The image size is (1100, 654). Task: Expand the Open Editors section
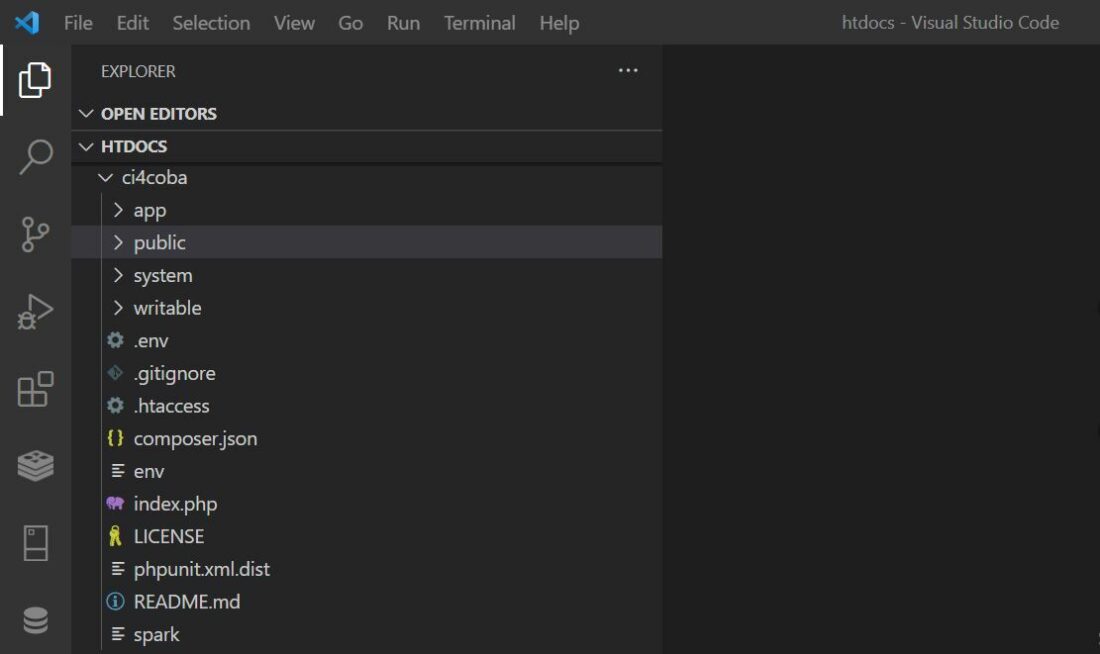[x=158, y=114]
